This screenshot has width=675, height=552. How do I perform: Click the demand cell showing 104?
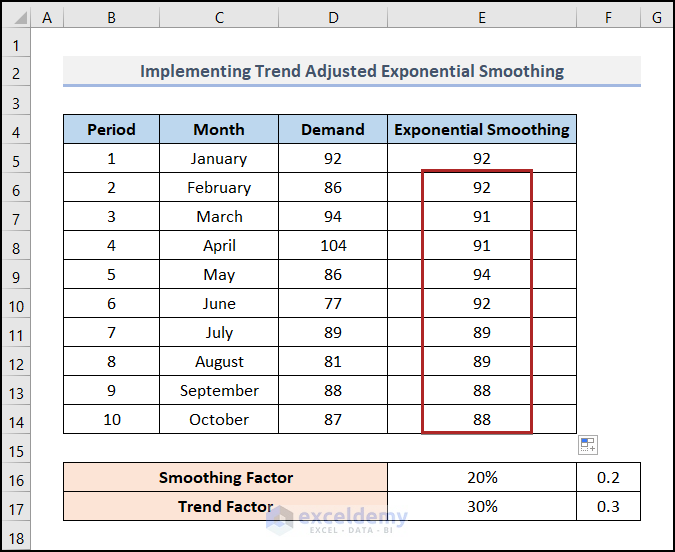[333, 246]
